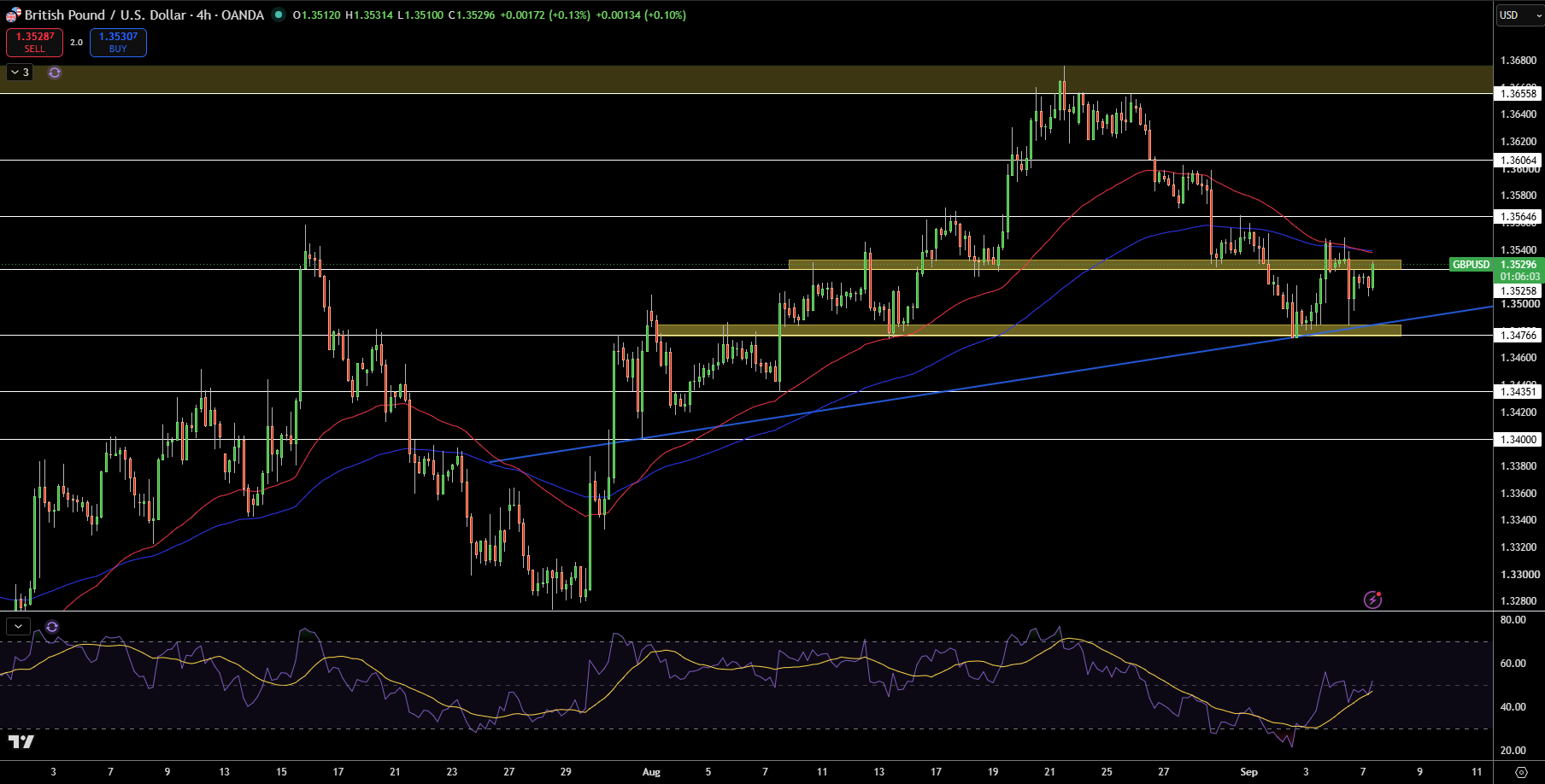Viewport: 1545px width, 784px height.
Task: Click the green GBPUSD symbol price tag
Action: point(1471,265)
